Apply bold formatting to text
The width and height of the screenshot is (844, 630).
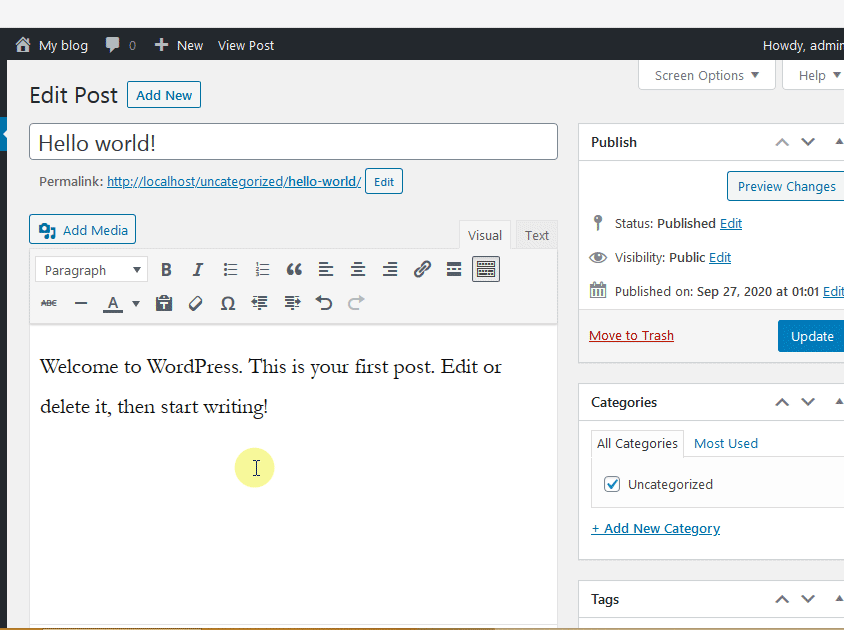(166, 268)
